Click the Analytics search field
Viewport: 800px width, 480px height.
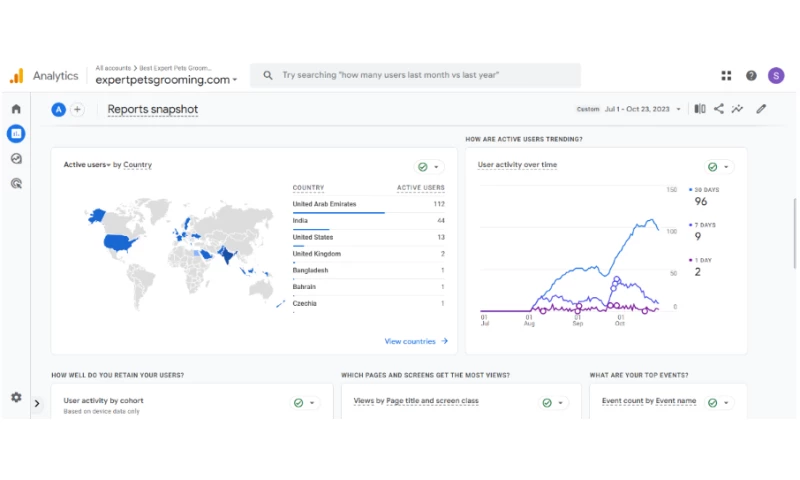click(x=415, y=75)
